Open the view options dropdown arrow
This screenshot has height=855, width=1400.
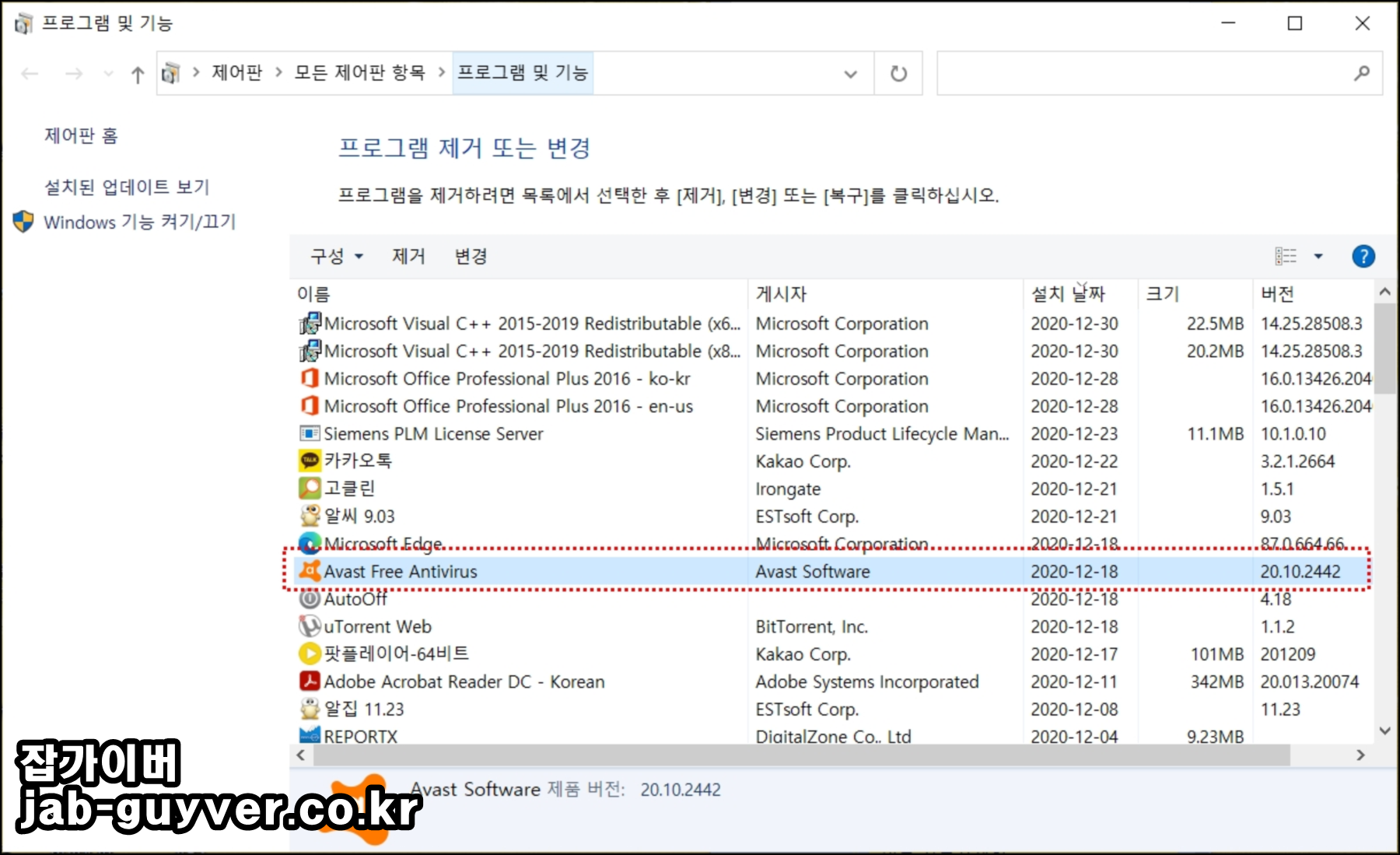tap(1318, 256)
